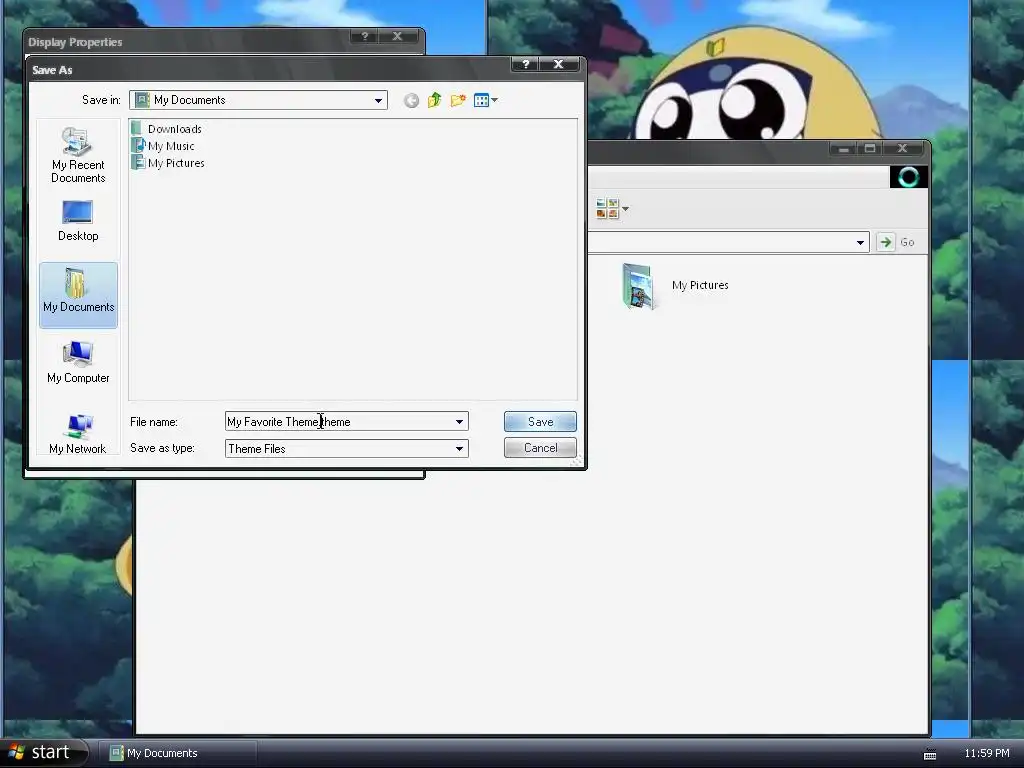Click the Save As dialog resize grip
Image resolution: width=1024 pixels, height=768 pixels.
(577, 461)
